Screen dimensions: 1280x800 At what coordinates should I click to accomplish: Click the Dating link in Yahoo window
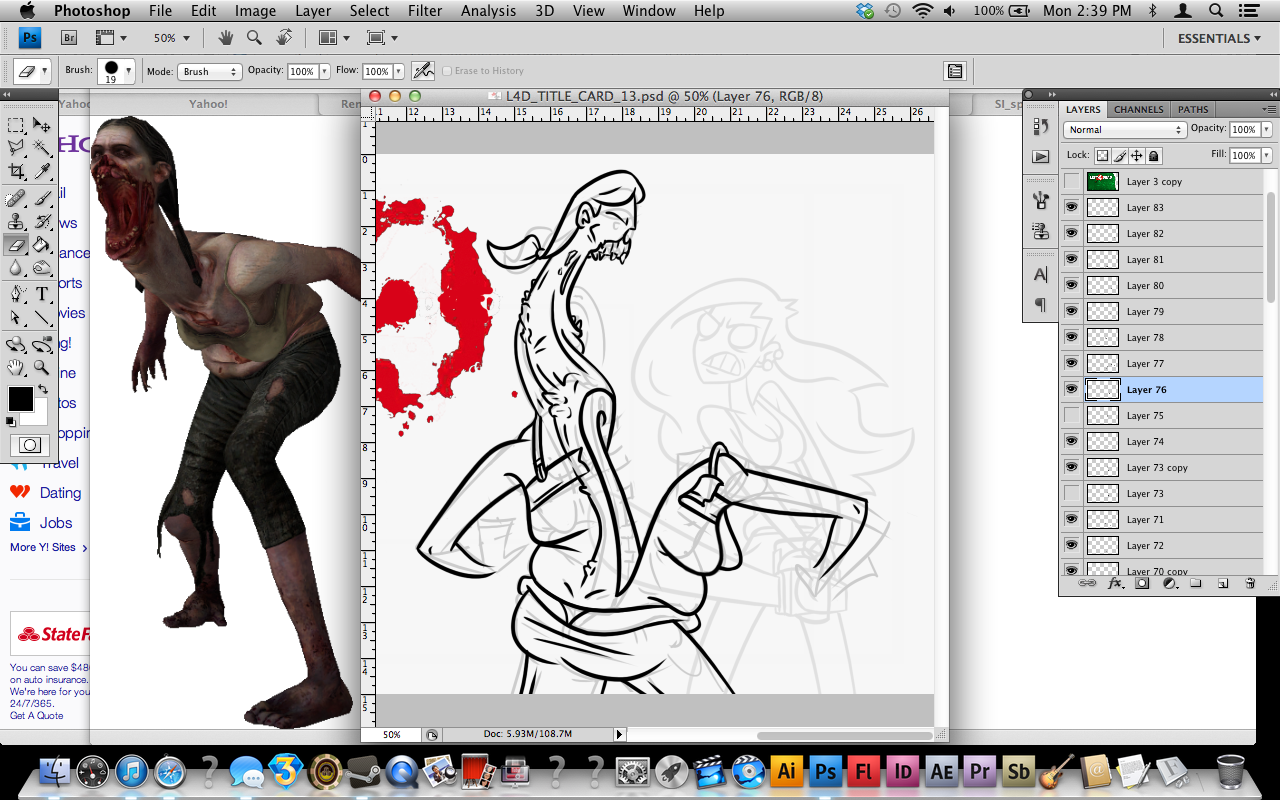[60, 493]
